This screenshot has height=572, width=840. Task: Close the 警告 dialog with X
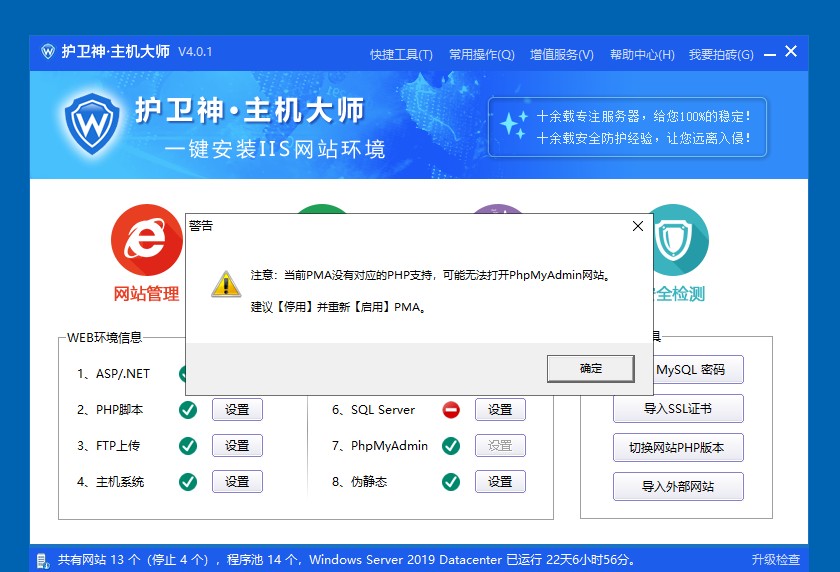coord(638,226)
